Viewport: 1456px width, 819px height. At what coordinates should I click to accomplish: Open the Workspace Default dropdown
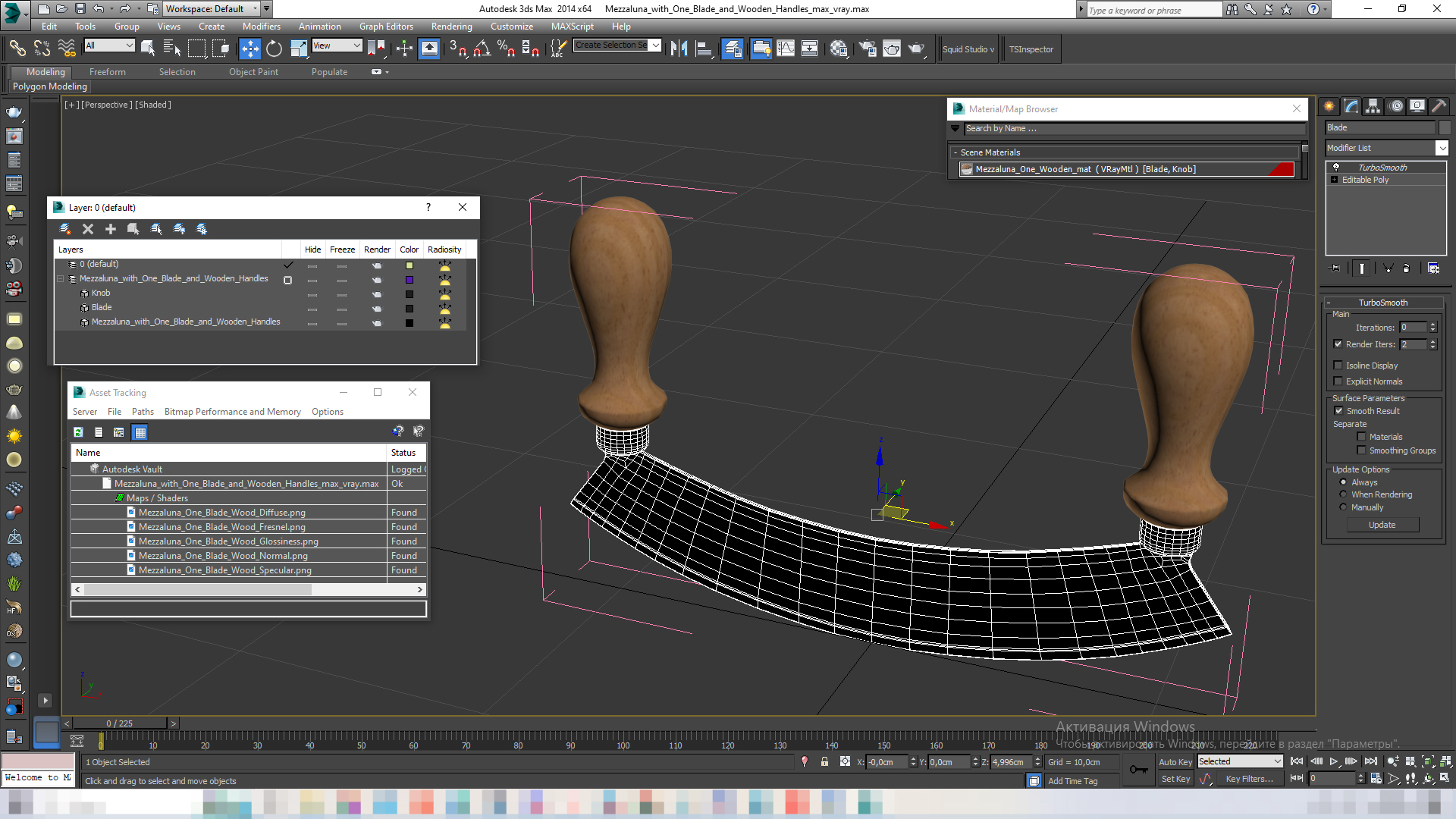click(212, 9)
